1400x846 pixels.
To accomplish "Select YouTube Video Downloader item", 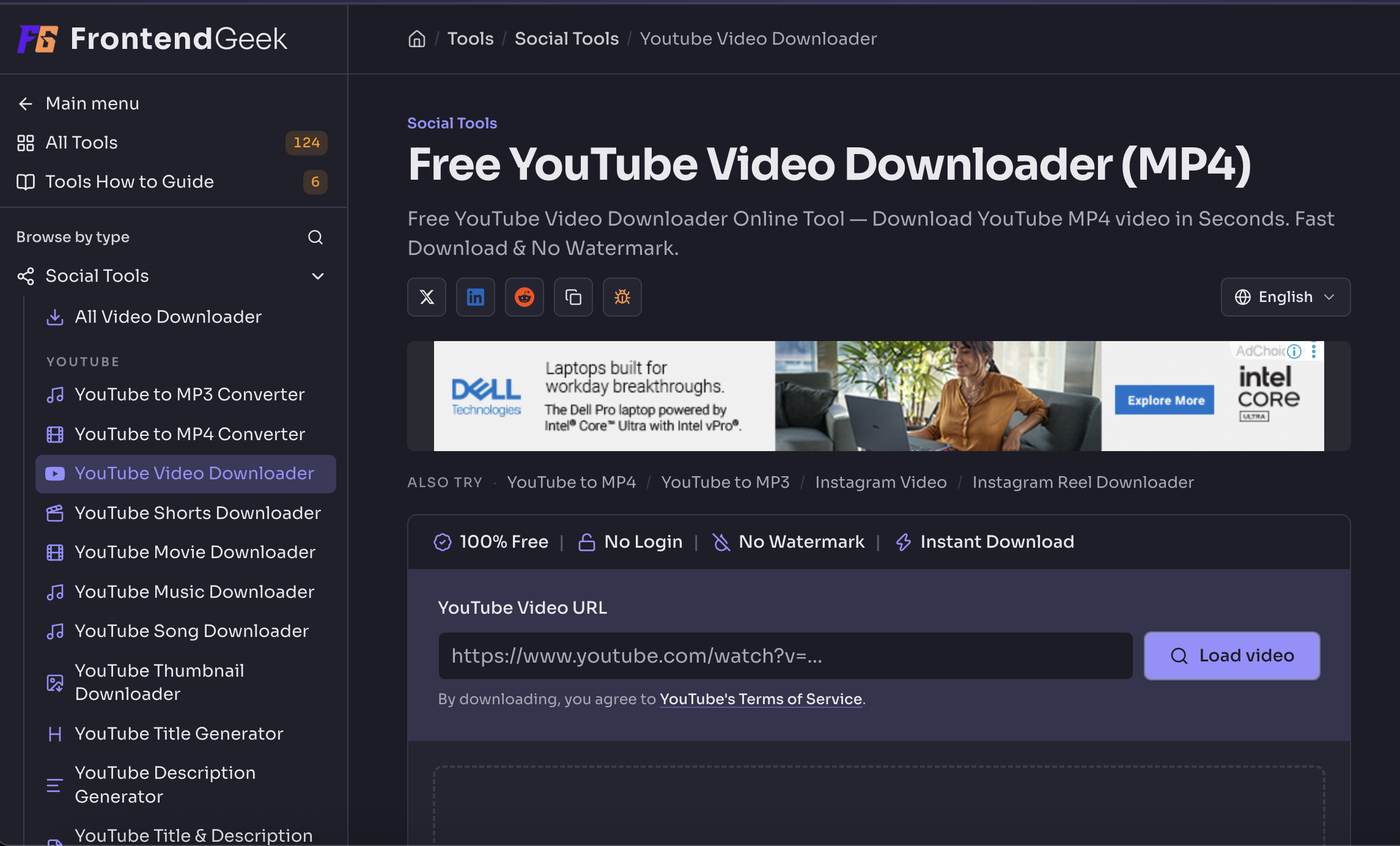I will (x=186, y=474).
